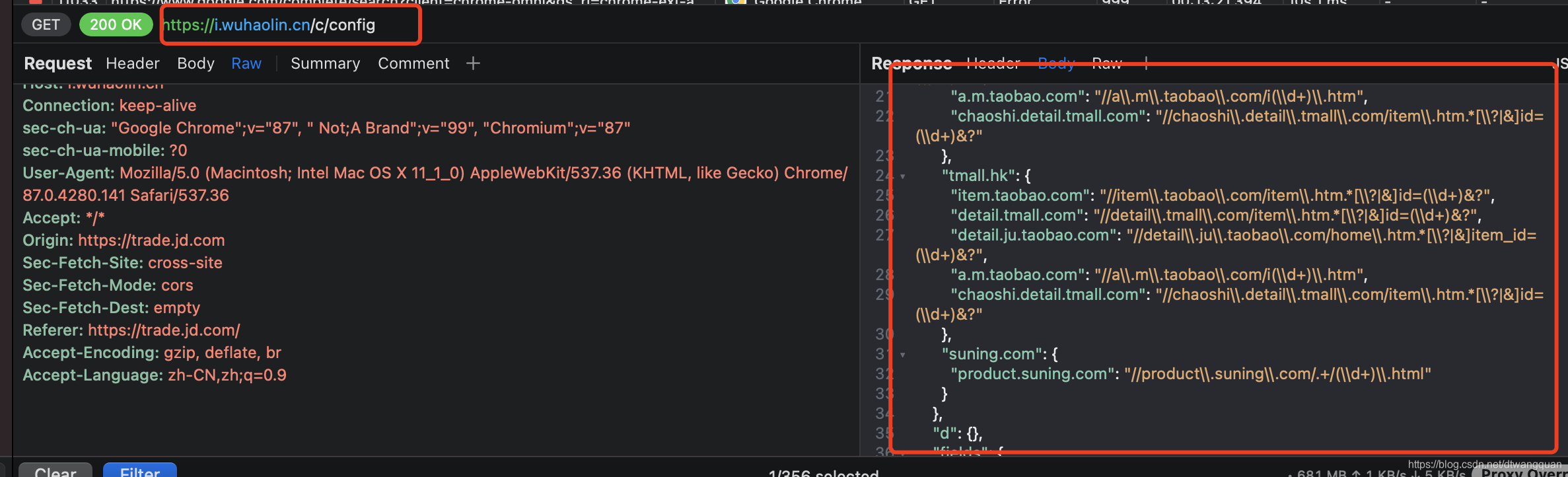Open the Response Raw tab
This screenshot has height=477, width=1568.
click(x=1107, y=63)
